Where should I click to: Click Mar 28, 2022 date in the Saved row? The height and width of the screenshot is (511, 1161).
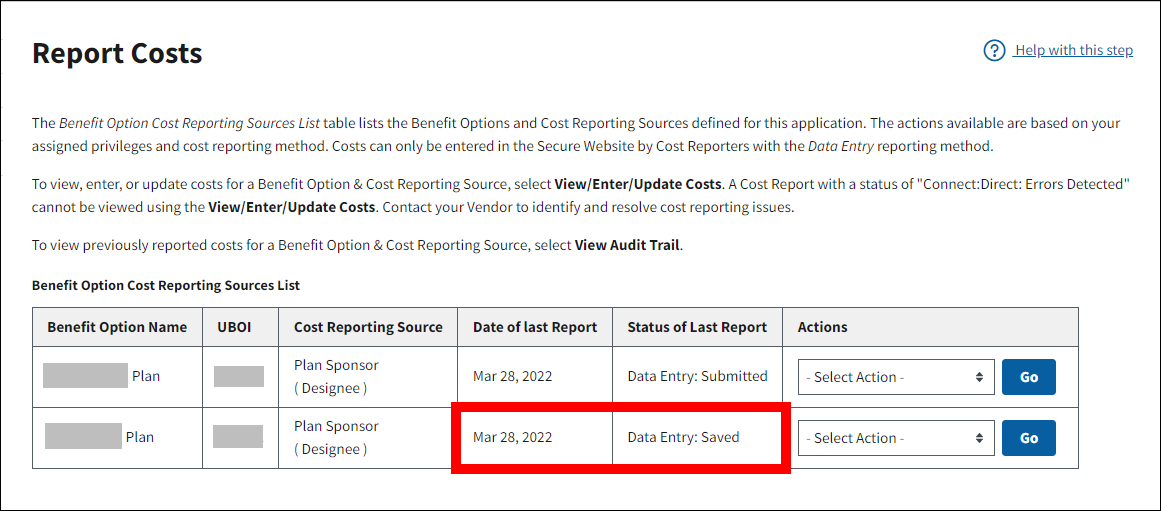click(x=512, y=438)
